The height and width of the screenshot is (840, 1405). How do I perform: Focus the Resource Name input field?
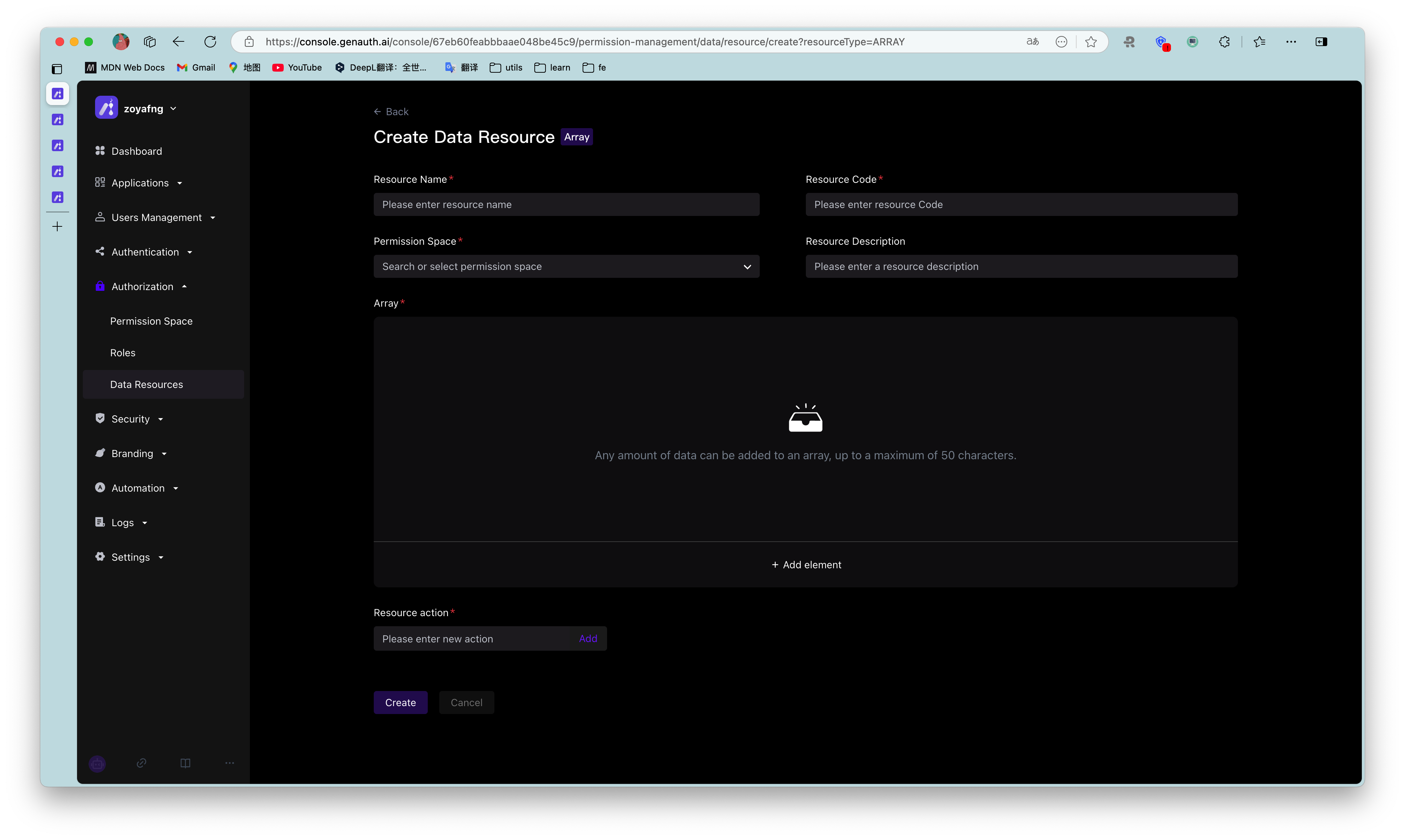566,204
